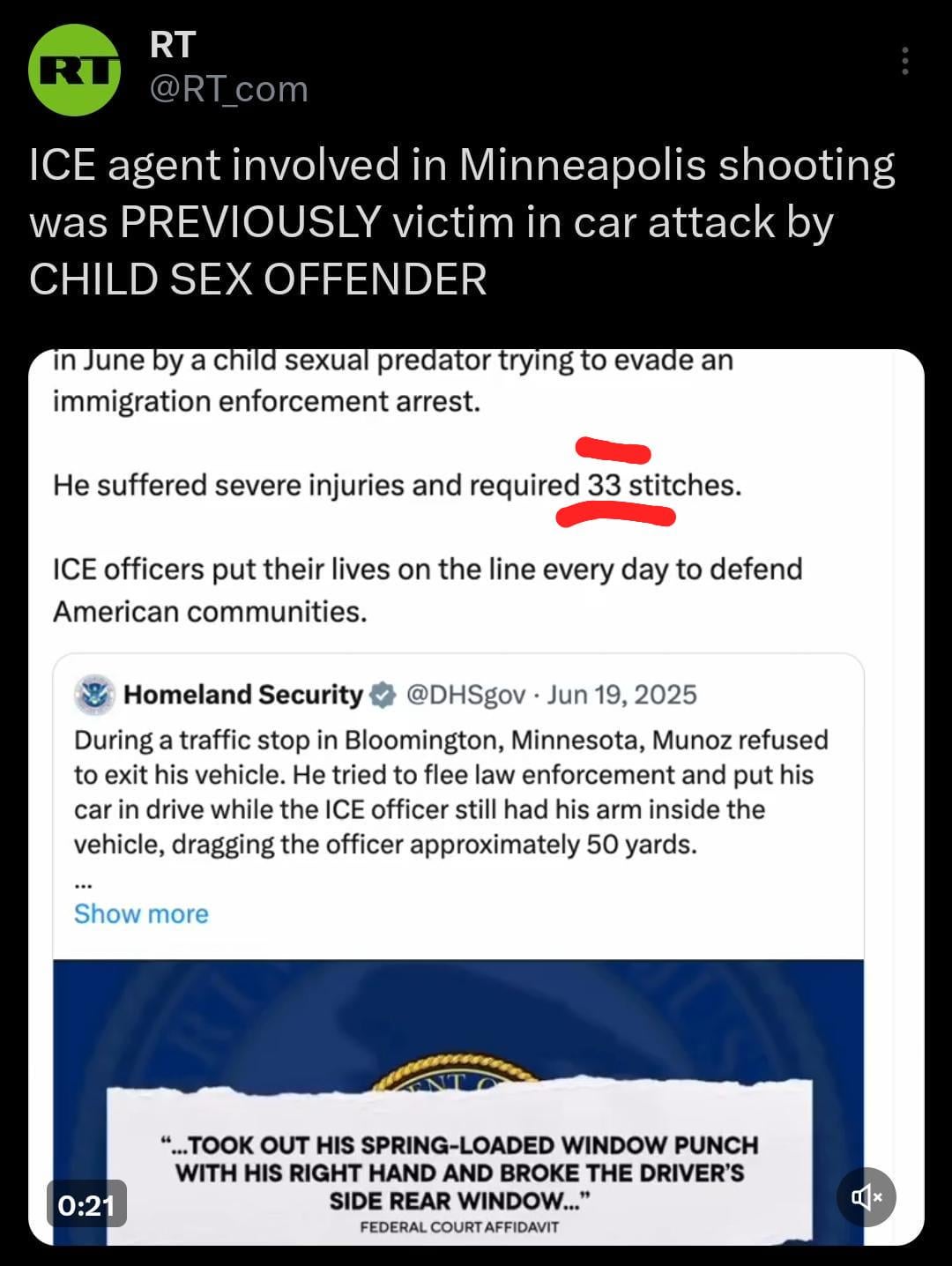The height and width of the screenshot is (1266, 952).
Task: Click the RT tweet headline text
Action: 462,222
